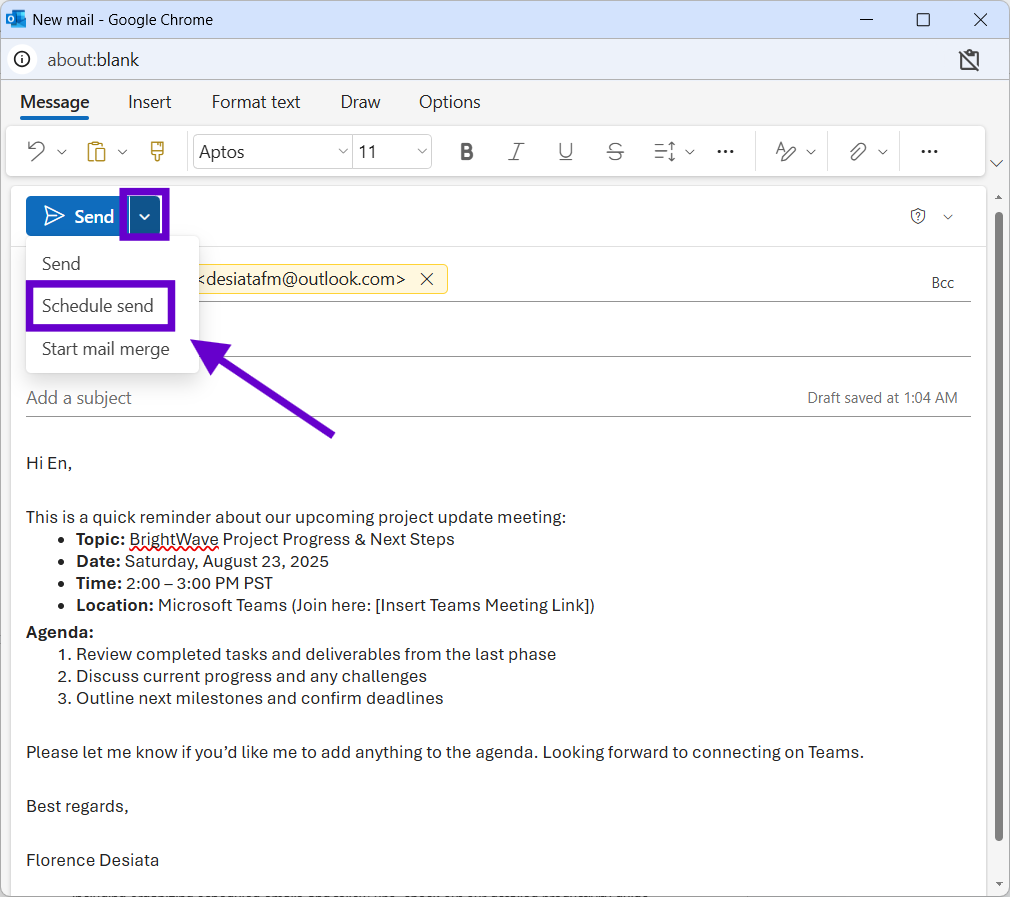Open the Draw tab
The height and width of the screenshot is (897, 1010).
click(x=360, y=102)
